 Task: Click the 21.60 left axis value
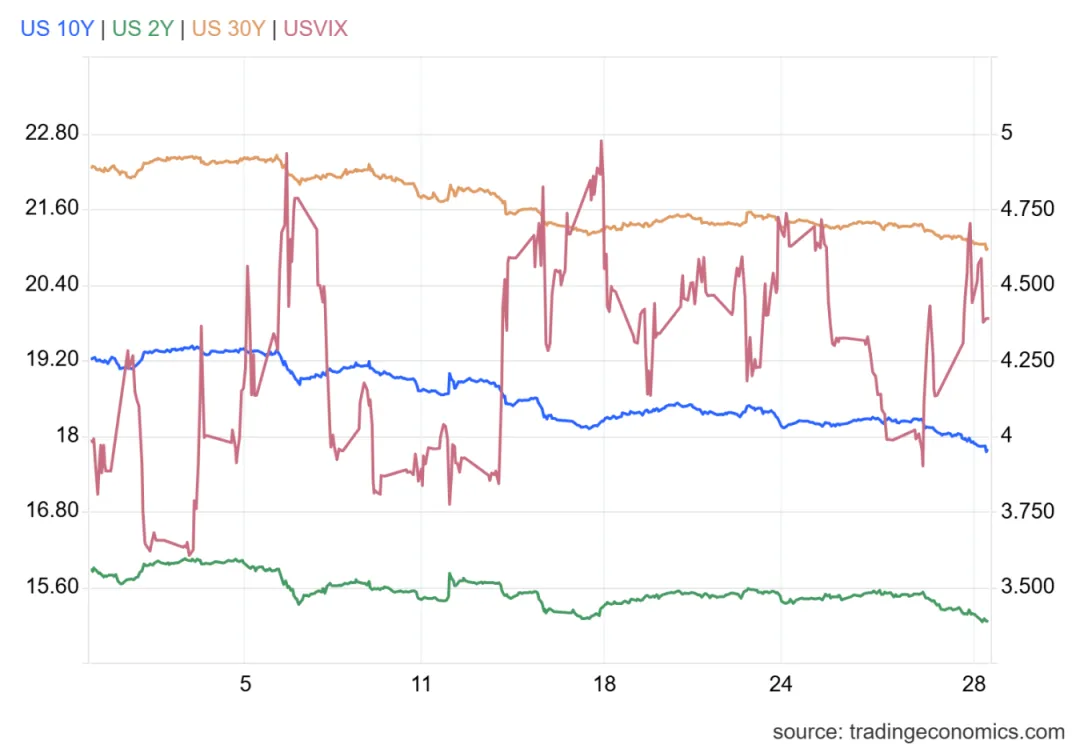pos(51,209)
